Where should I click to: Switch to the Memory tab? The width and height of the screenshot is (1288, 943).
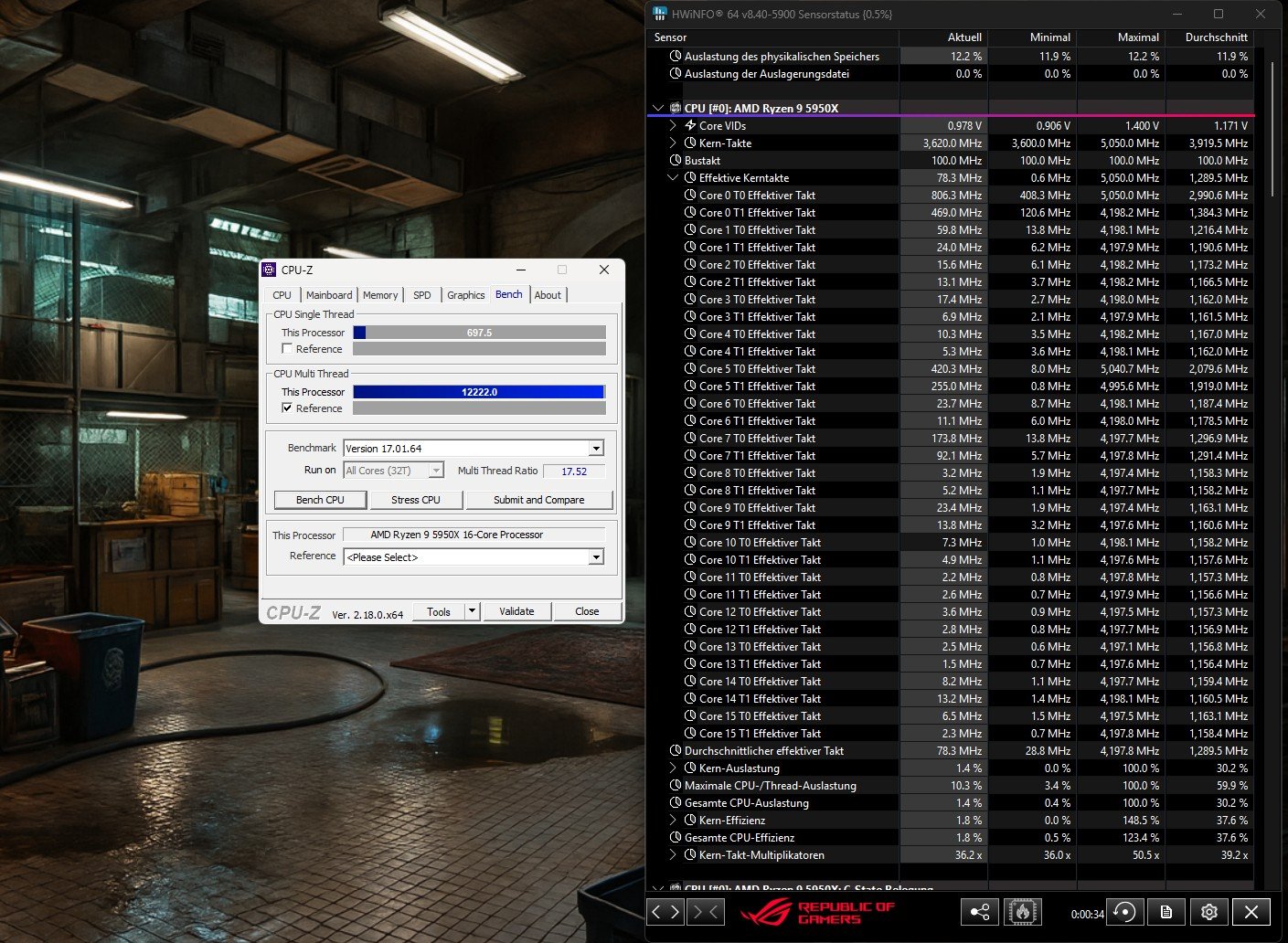380,295
